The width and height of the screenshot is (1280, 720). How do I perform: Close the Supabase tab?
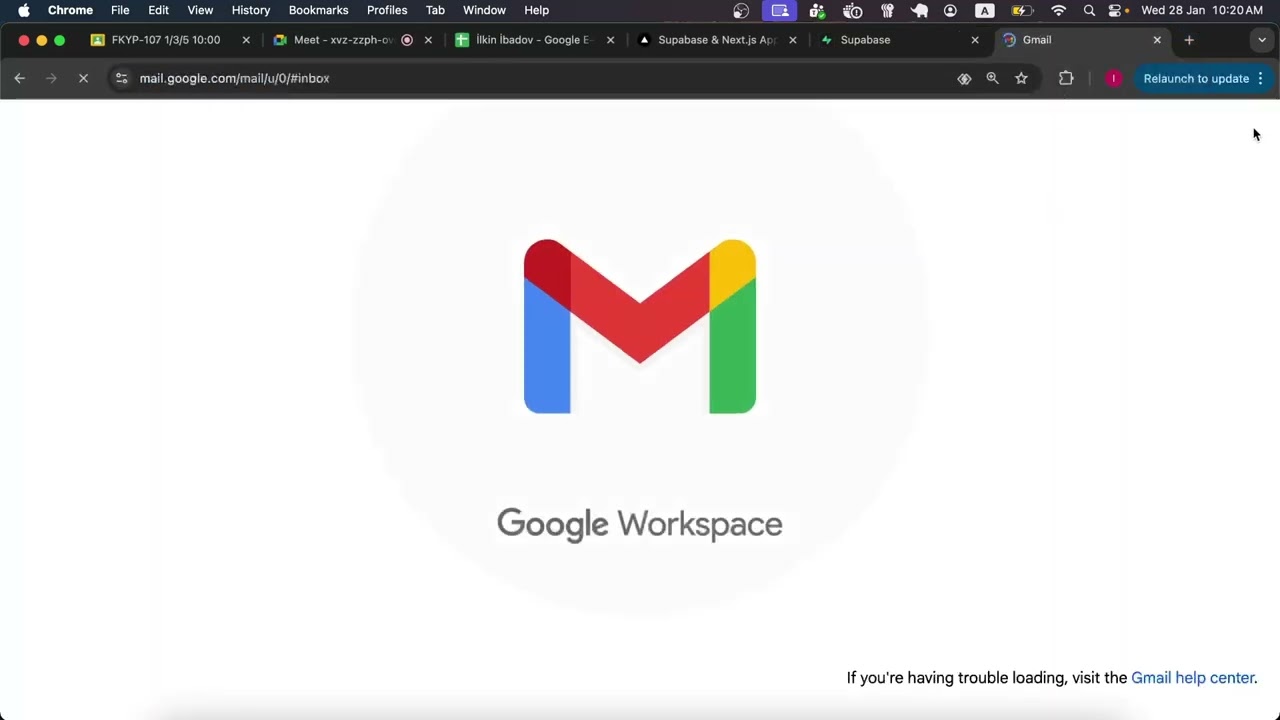[x=975, y=40]
